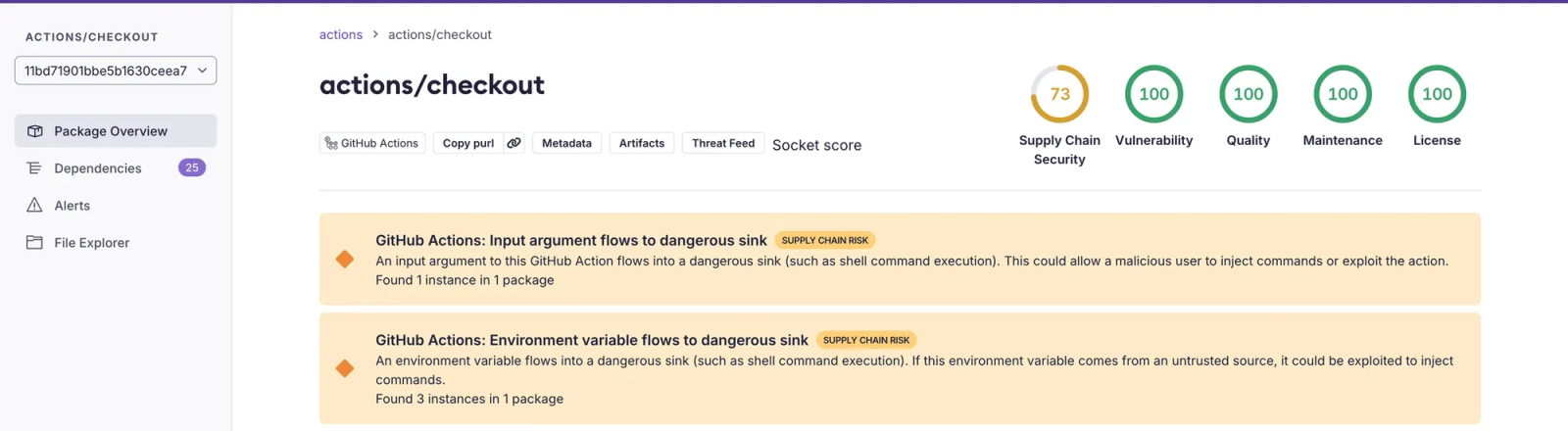Go to actions breadcrumb link
Image resolution: width=1568 pixels, height=431 pixels.
pos(340,34)
